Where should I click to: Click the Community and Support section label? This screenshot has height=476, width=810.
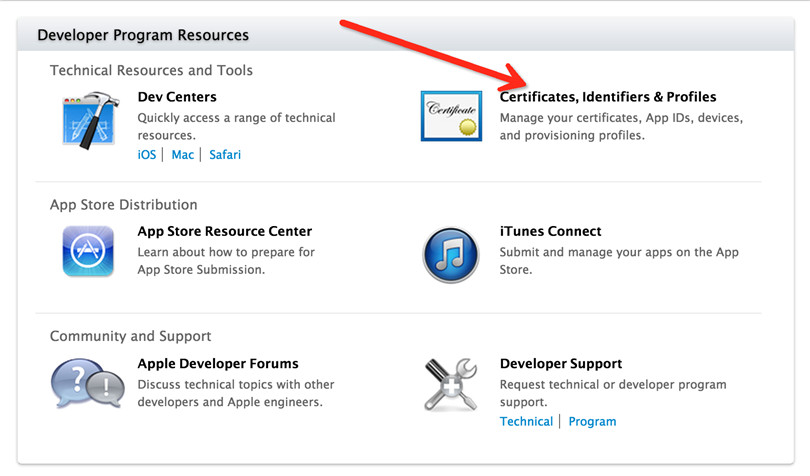130,336
